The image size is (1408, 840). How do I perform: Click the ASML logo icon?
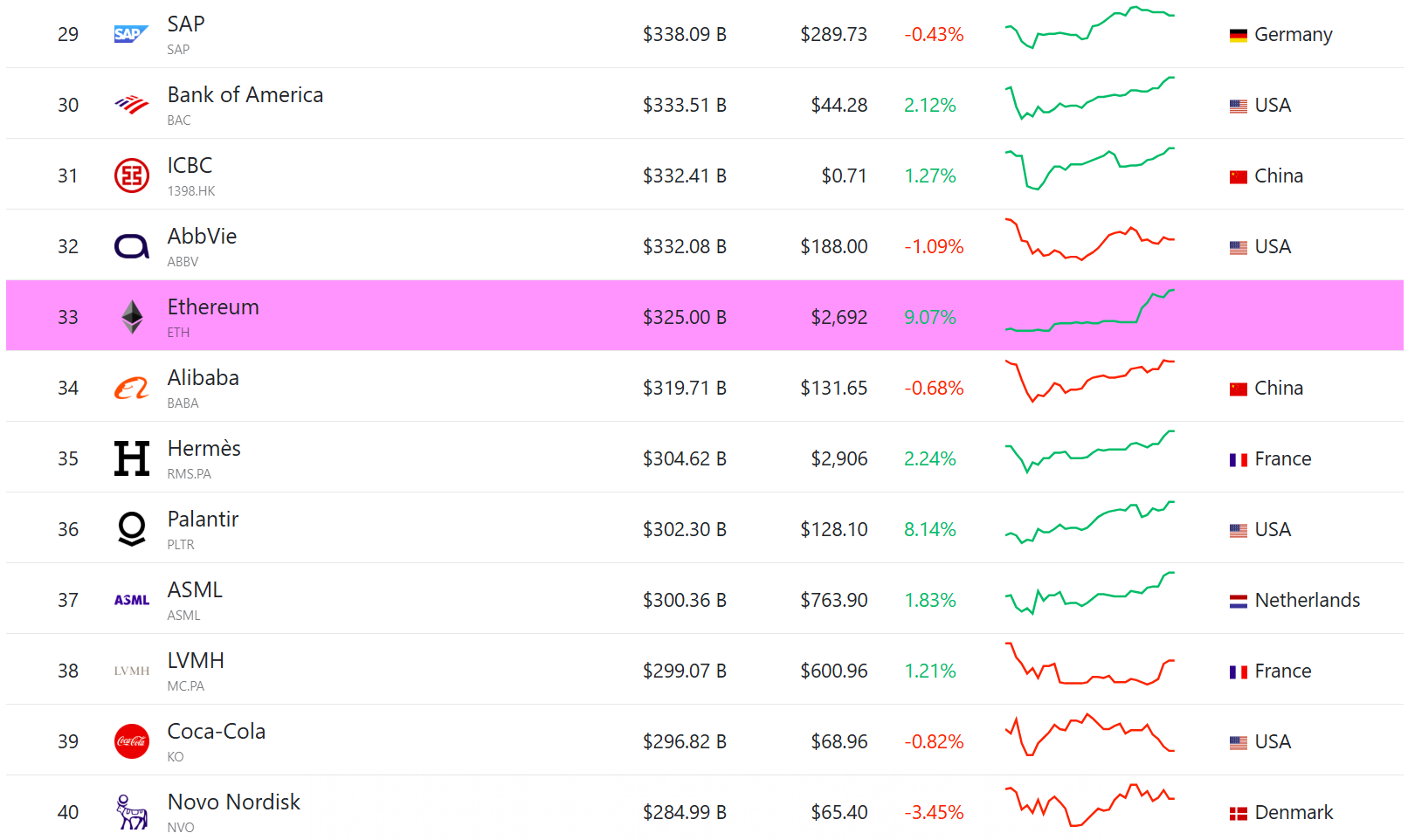click(x=130, y=599)
